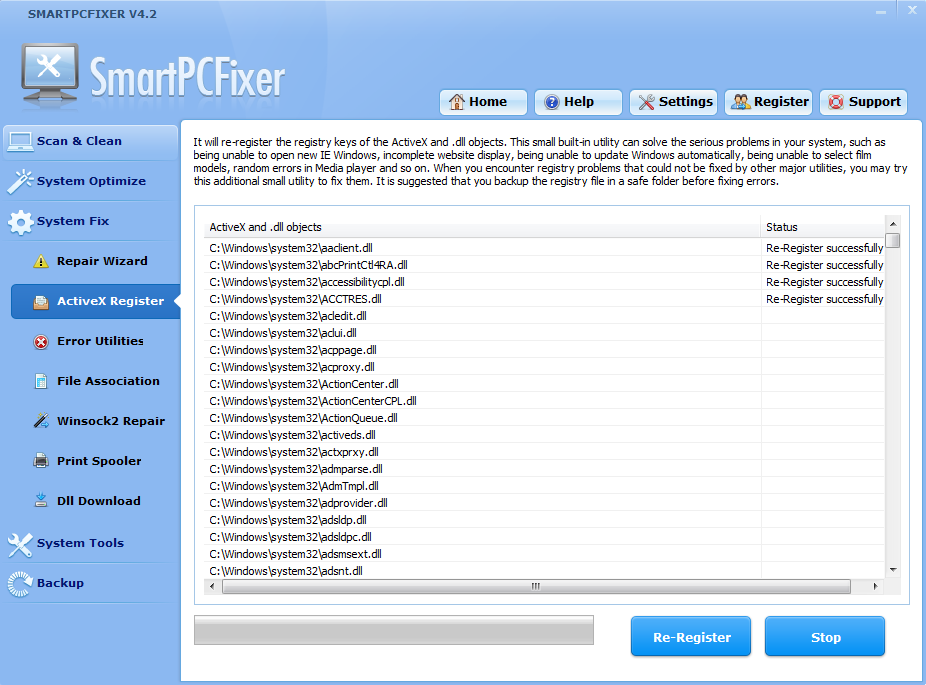This screenshot has height=685, width=926.
Task: Click the Register users icon
Action: point(741,102)
